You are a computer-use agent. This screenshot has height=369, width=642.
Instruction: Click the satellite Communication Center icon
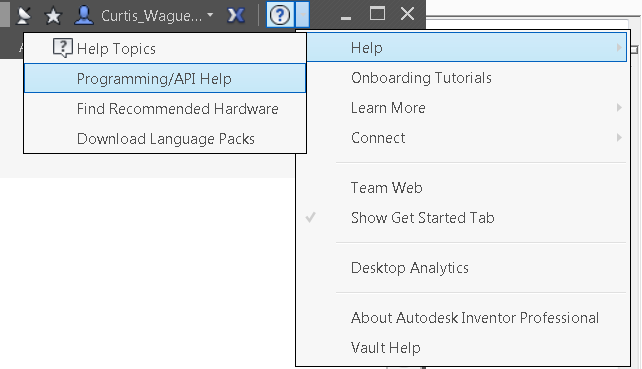coord(24,16)
